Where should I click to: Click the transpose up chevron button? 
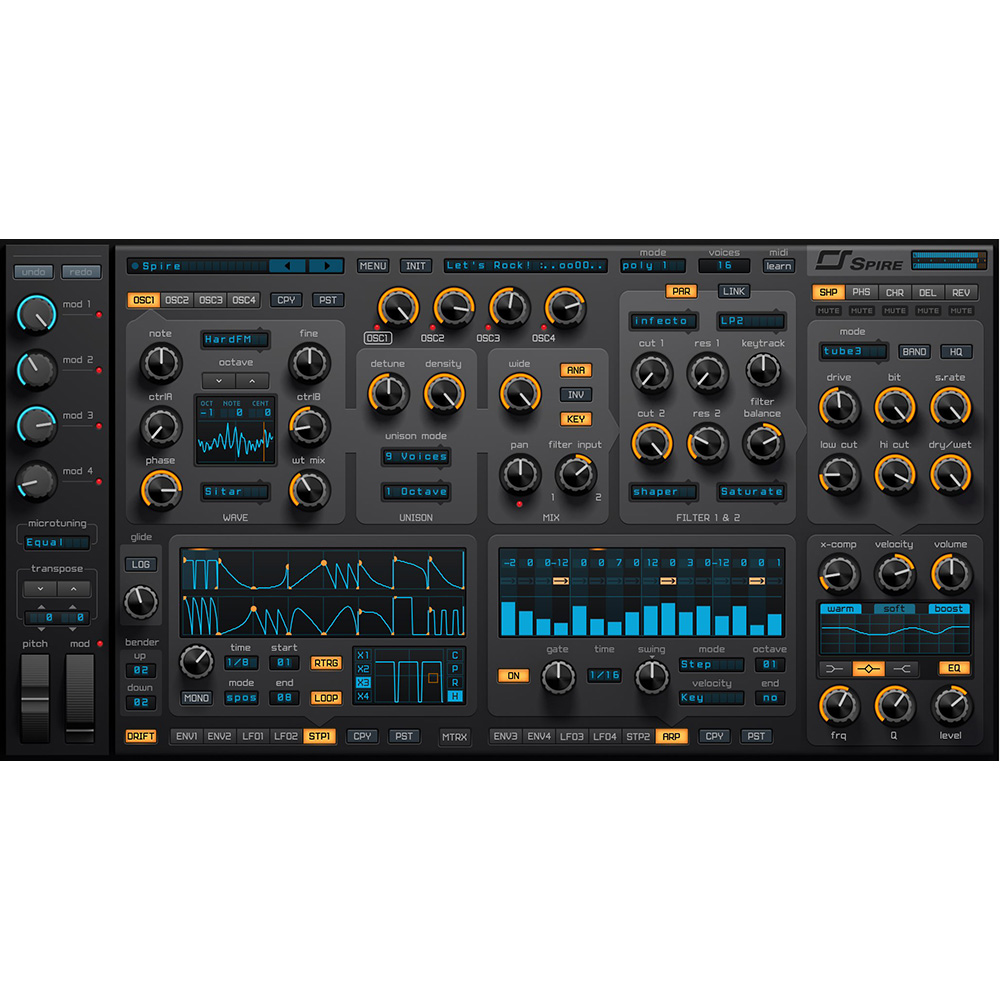(x=73, y=588)
